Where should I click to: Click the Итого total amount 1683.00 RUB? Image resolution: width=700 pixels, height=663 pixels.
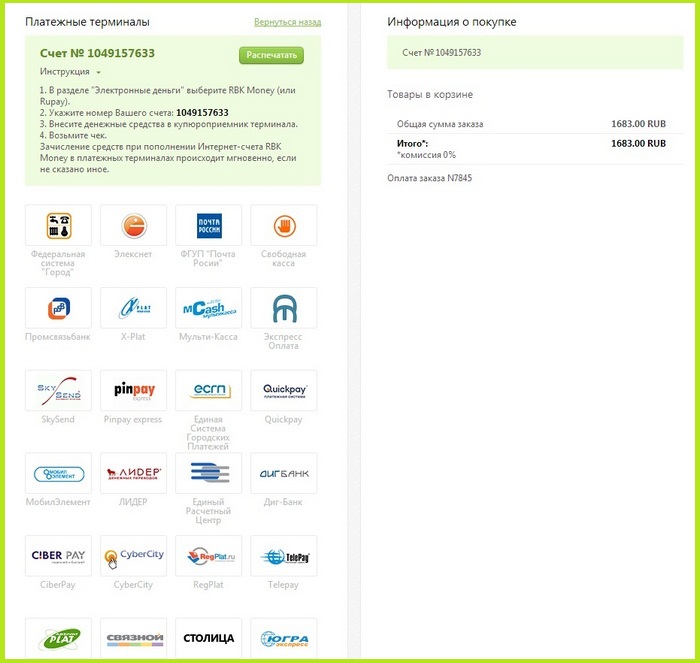[638, 143]
